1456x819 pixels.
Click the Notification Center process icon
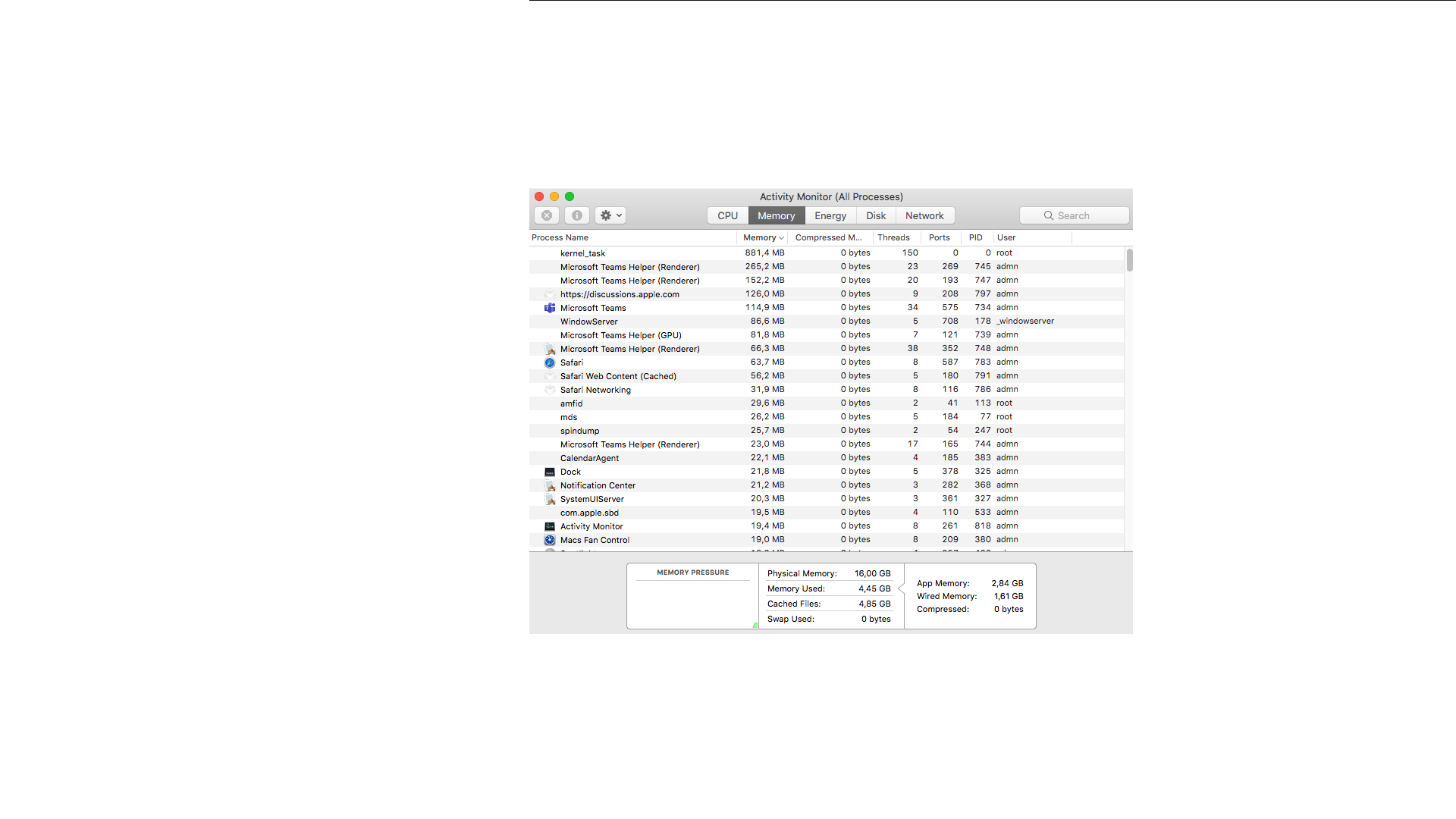click(550, 485)
